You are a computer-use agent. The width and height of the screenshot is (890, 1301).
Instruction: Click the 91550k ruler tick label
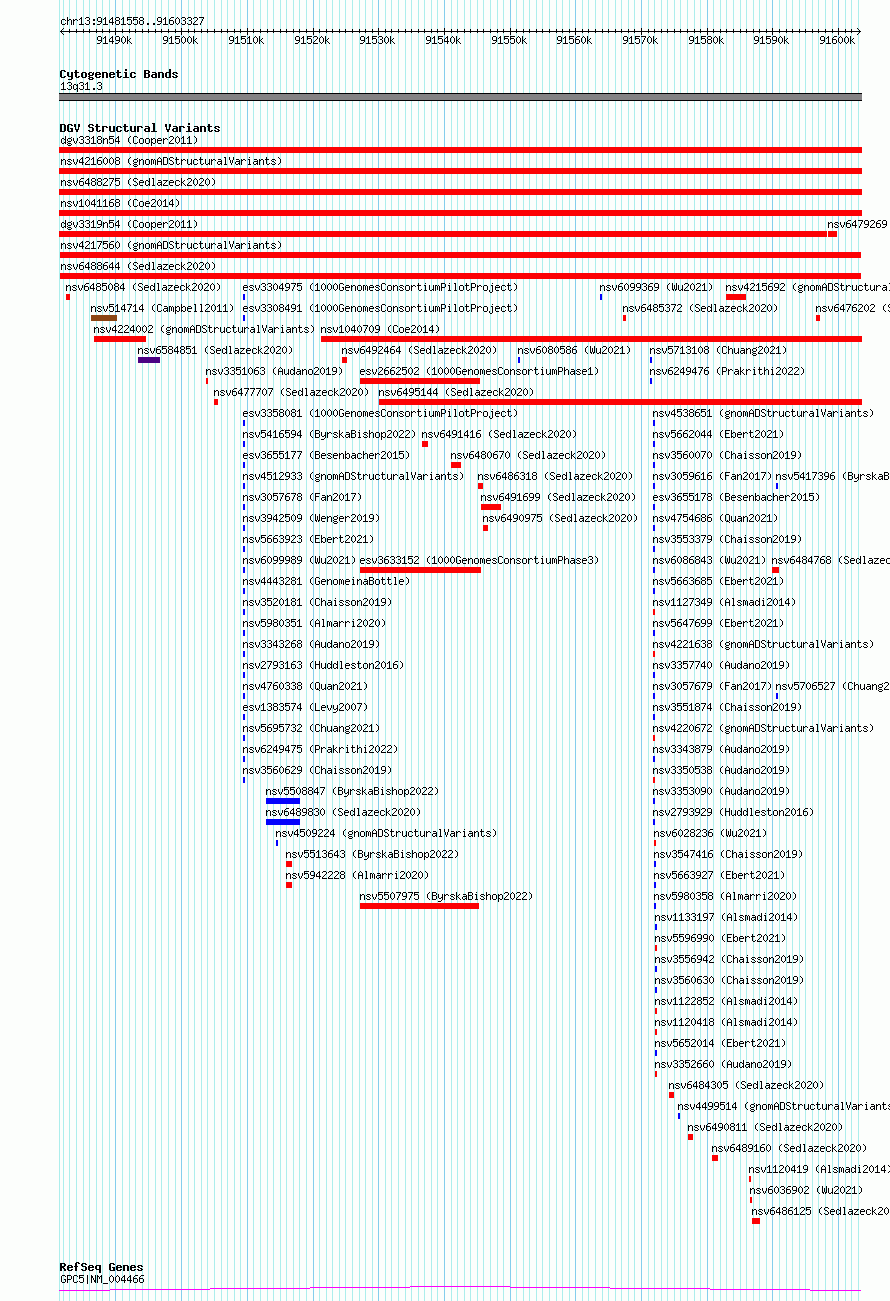[x=509, y=40]
